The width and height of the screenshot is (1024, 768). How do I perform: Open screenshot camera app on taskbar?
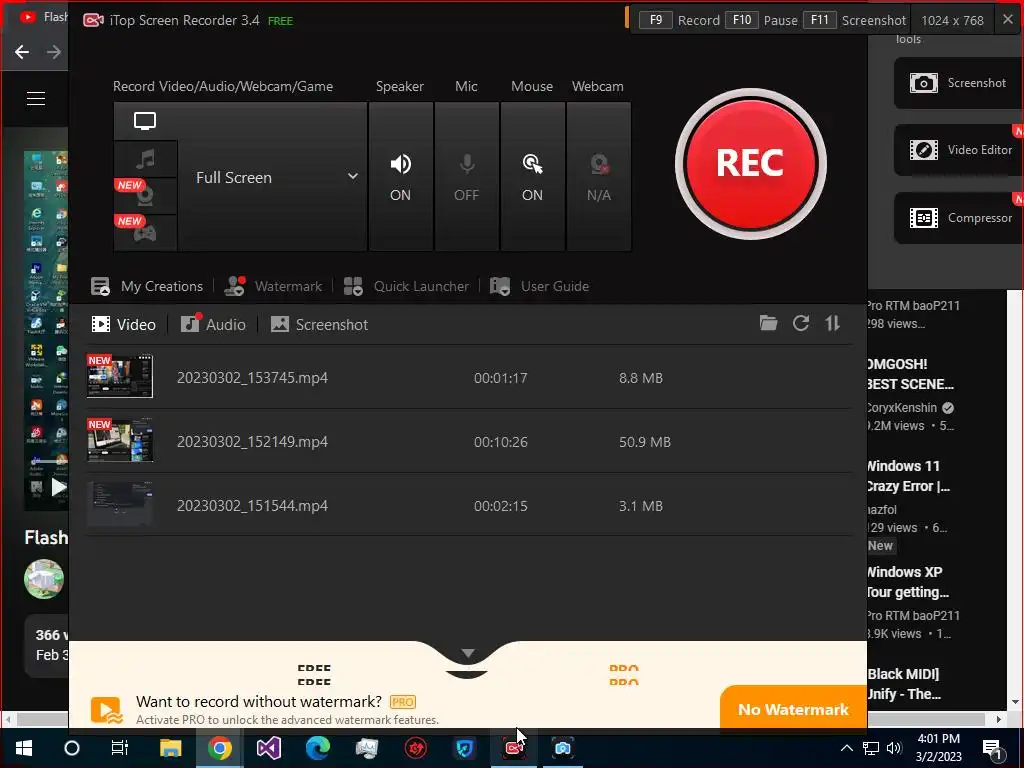[x=562, y=748]
